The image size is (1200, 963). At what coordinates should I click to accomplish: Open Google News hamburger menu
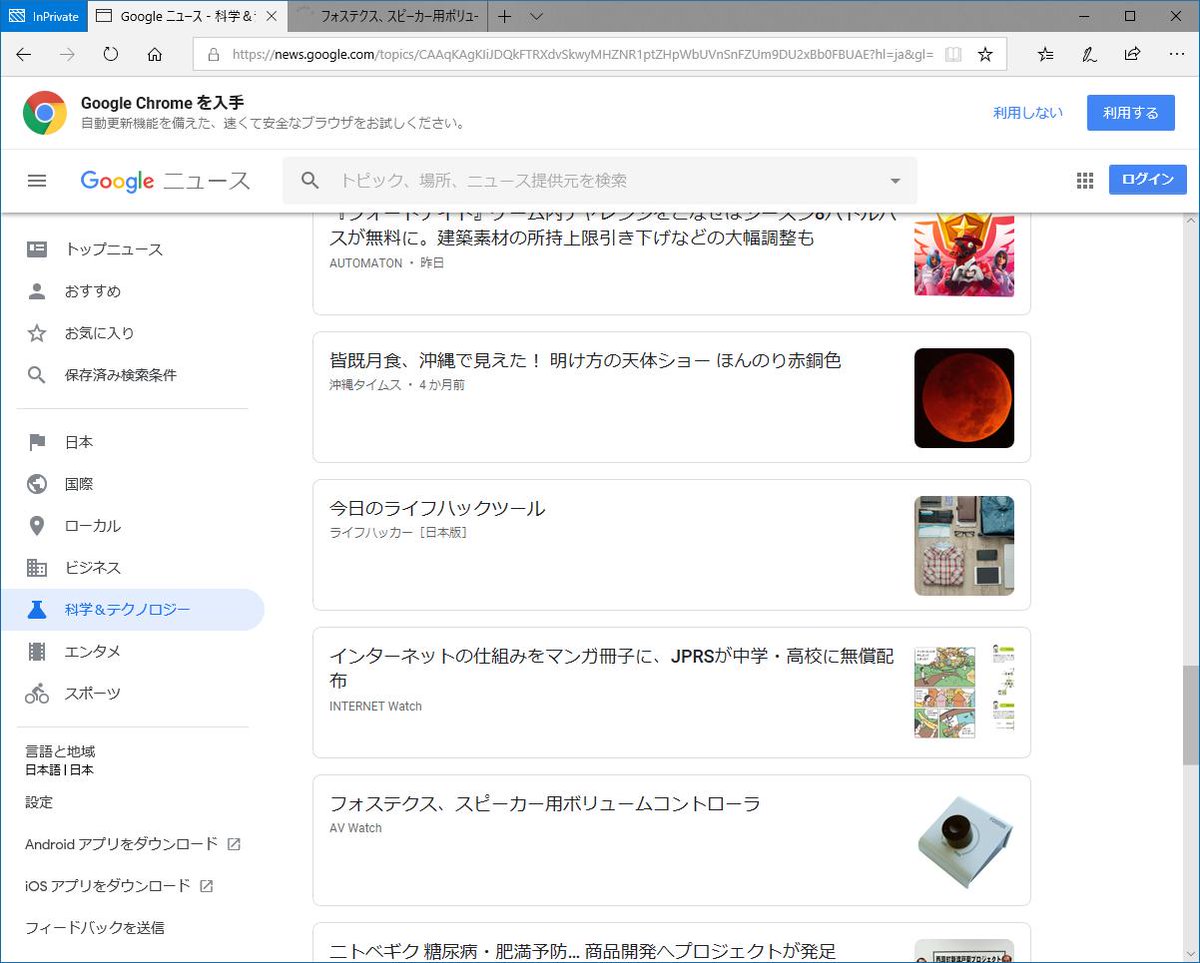[x=37, y=181]
